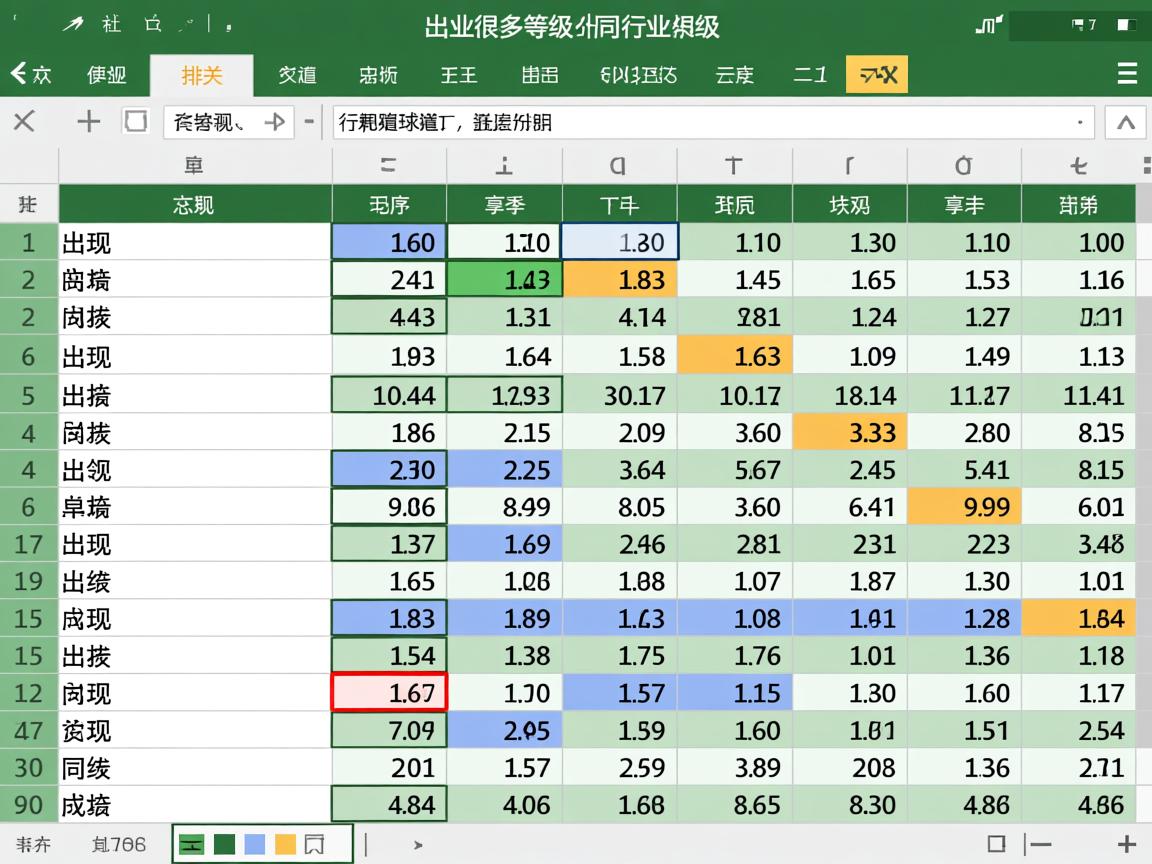Image resolution: width=1152 pixels, height=864 pixels.
Task: Cancel cell editing with the X icon
Action: (22, 122)
